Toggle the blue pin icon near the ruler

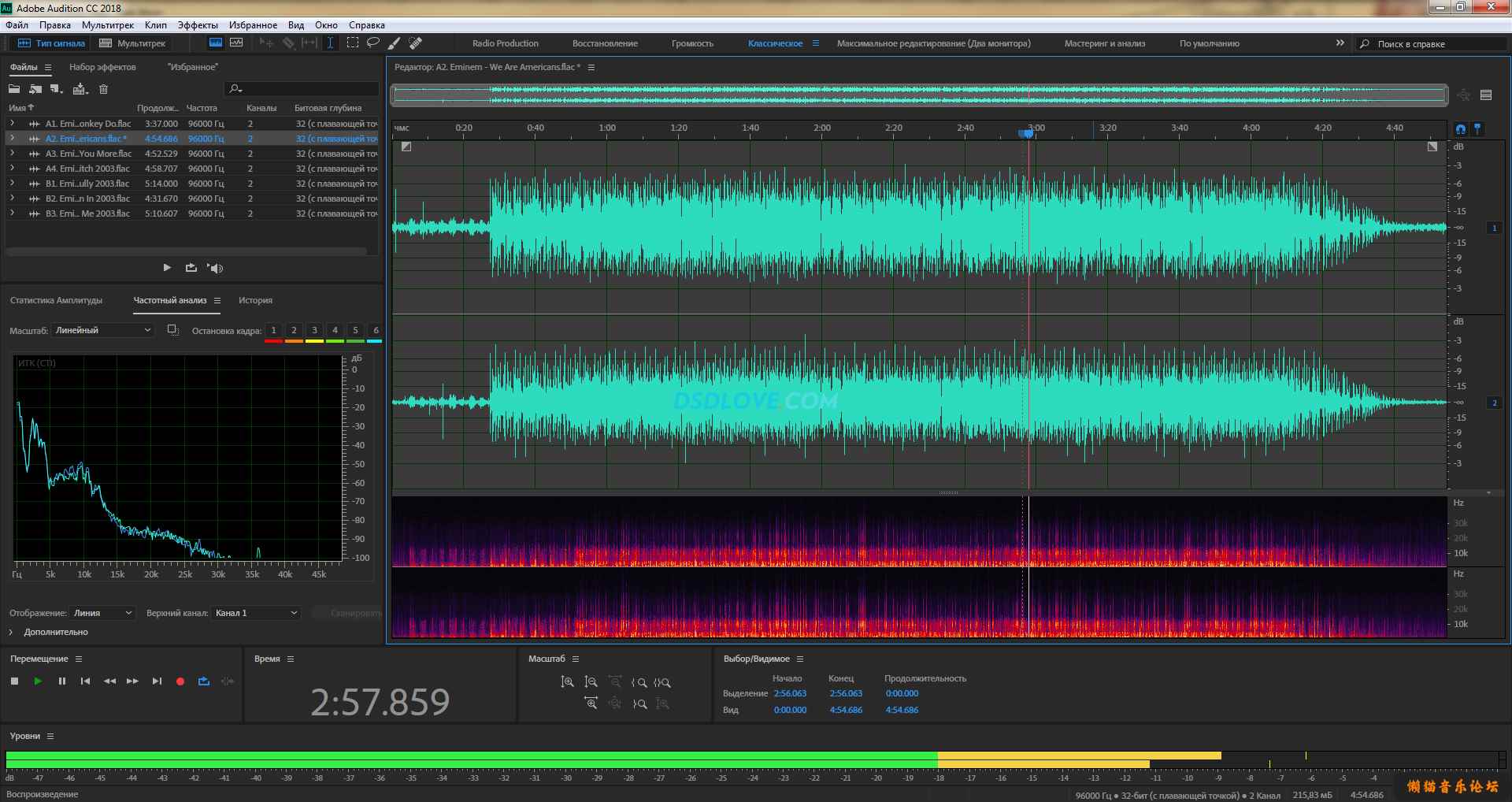(1478, 128)
